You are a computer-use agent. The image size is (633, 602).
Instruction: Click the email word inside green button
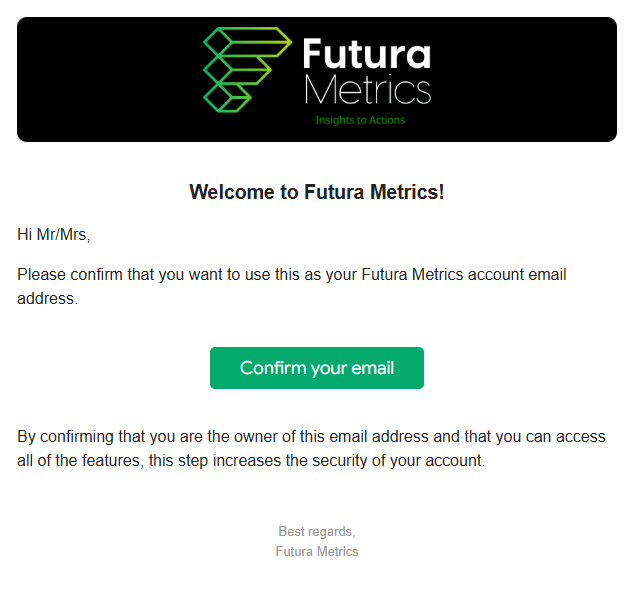pos(373,368)
